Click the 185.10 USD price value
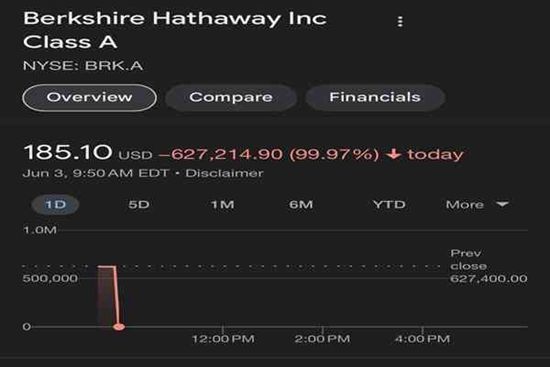Screen dimensions: 550x367 (88, 153)
